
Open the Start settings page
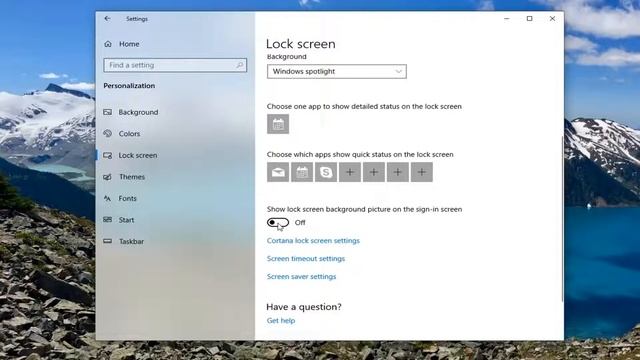(x=126, y=220)
